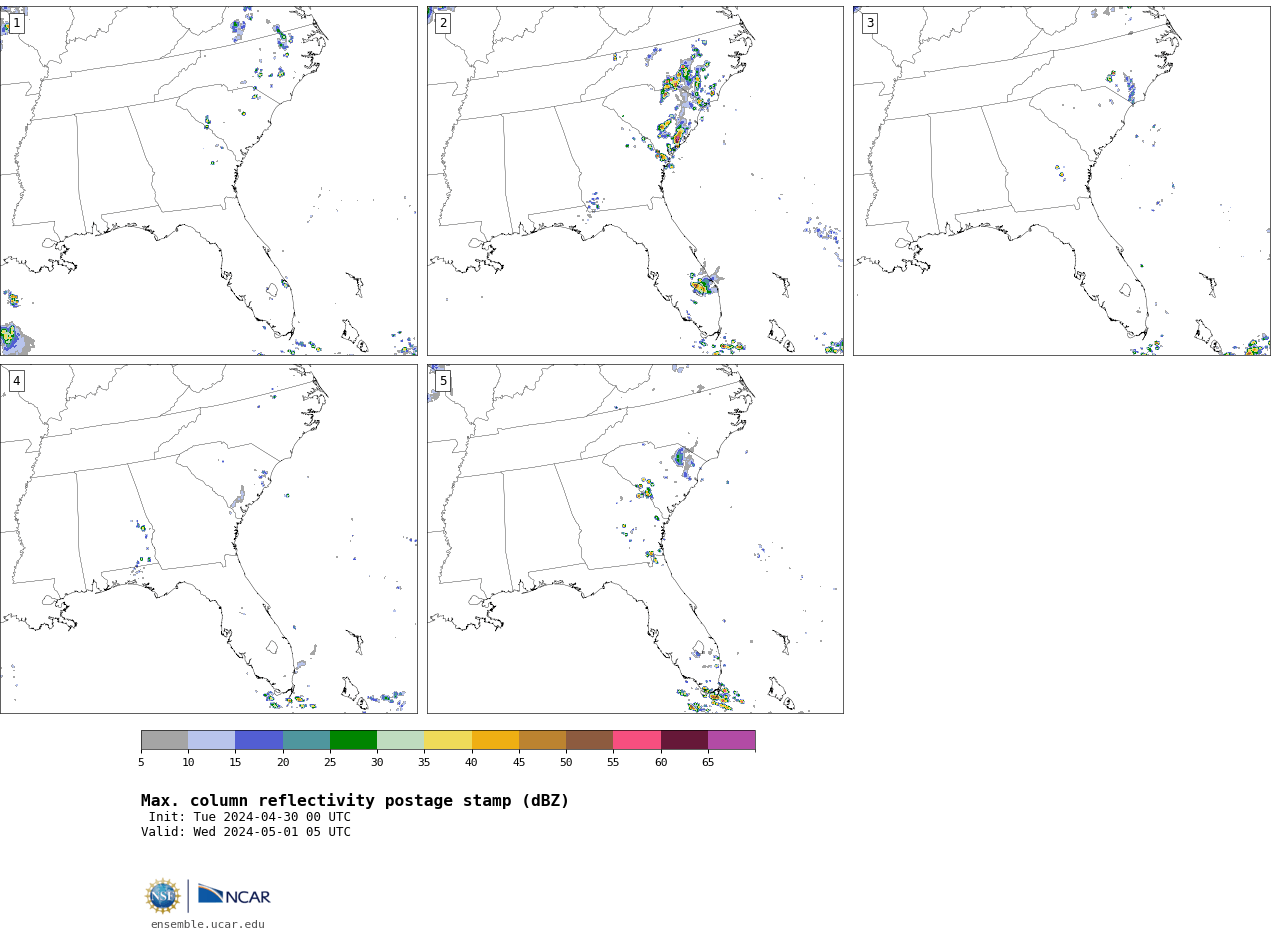1280x936 pixels.
Task: Click the NSF logo icon
Action: [163, 896]
